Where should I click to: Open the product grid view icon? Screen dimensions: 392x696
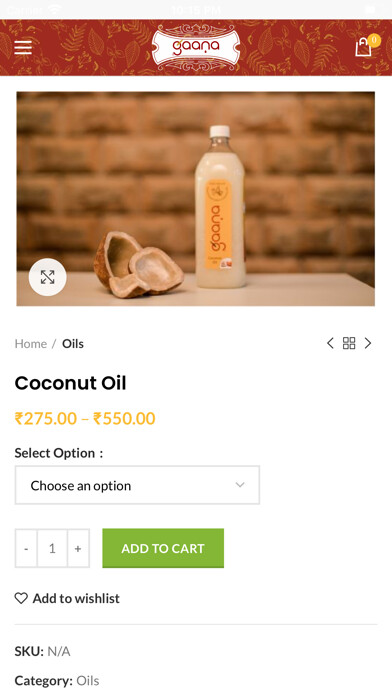tap(349, 343)
